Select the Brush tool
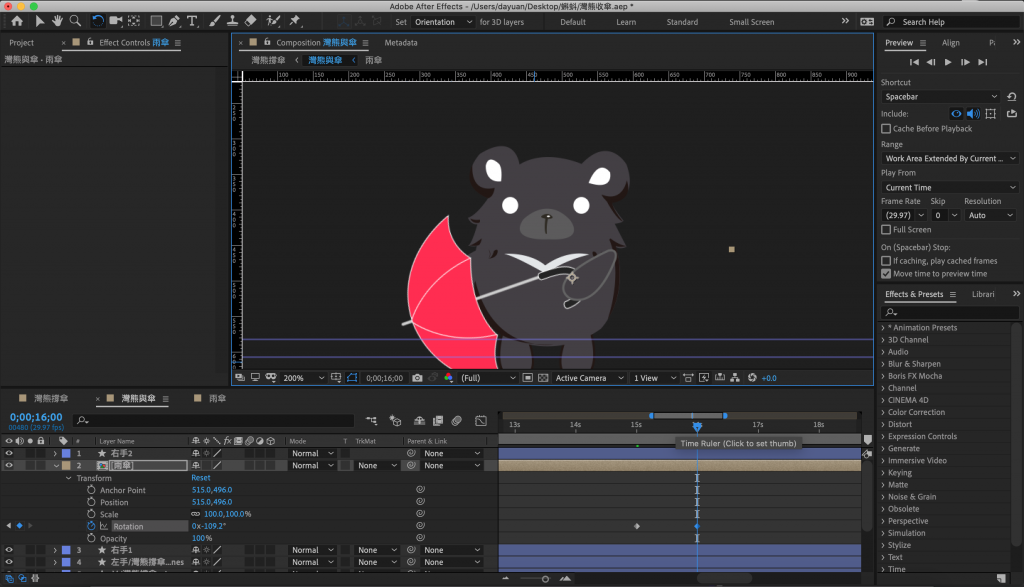Image resolution: width=1024 pixels, height=587 pixels. click(215, 22)
